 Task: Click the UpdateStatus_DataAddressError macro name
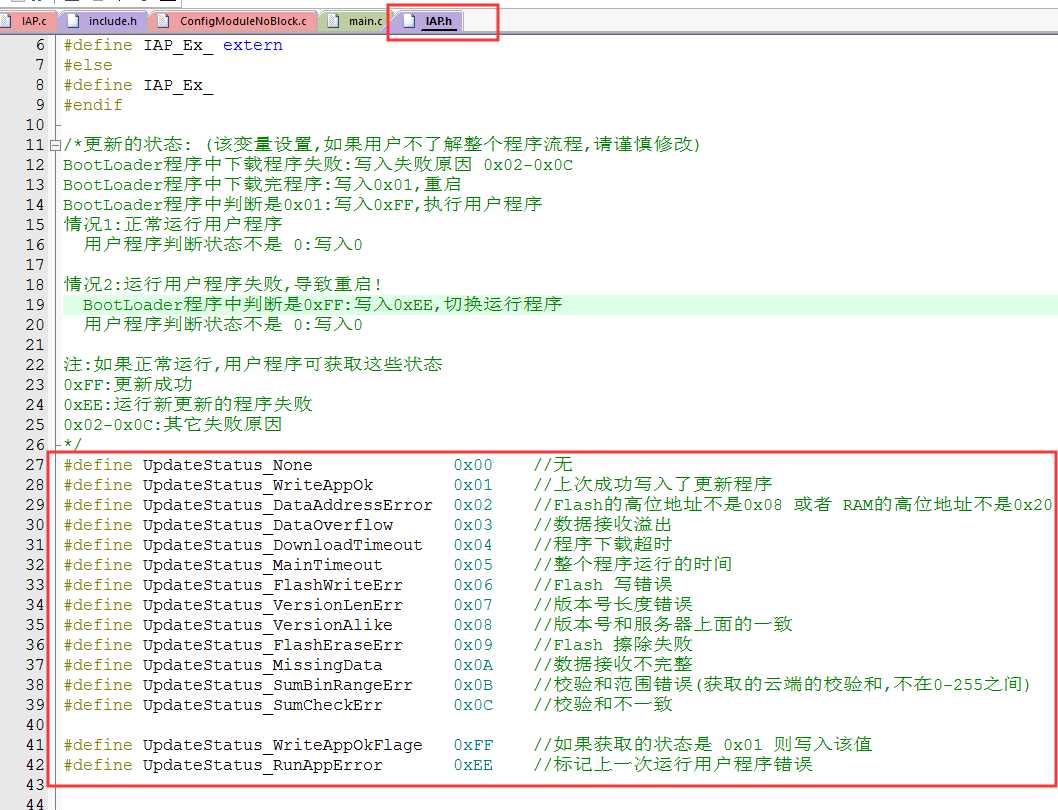[287, 505]
